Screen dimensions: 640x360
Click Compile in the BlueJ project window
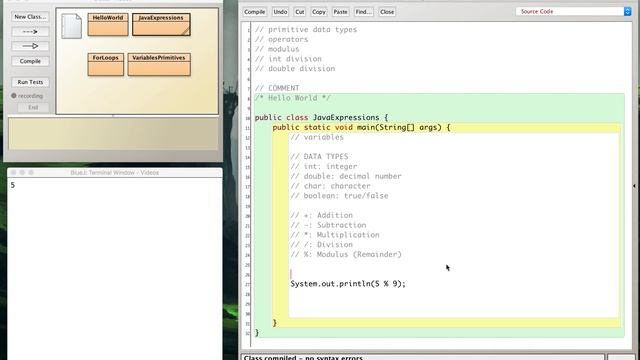point(30,61)
